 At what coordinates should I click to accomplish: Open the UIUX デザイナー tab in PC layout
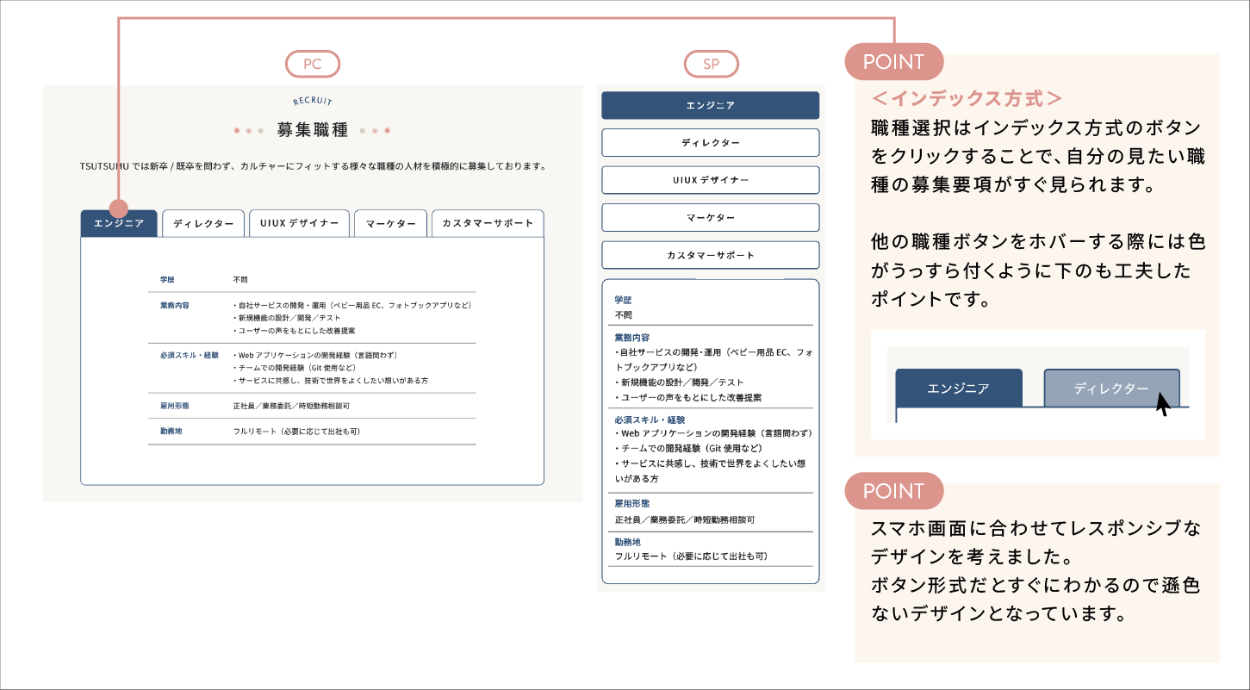coord(299,224)
